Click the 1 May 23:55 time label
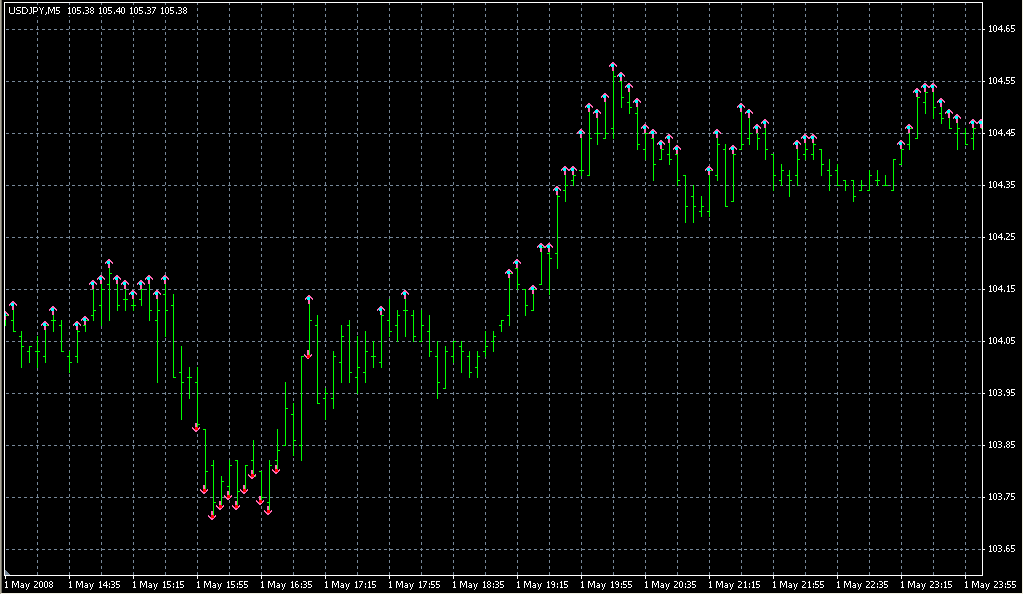This screenshot has width=1024, height=594. tap(990, 585)
